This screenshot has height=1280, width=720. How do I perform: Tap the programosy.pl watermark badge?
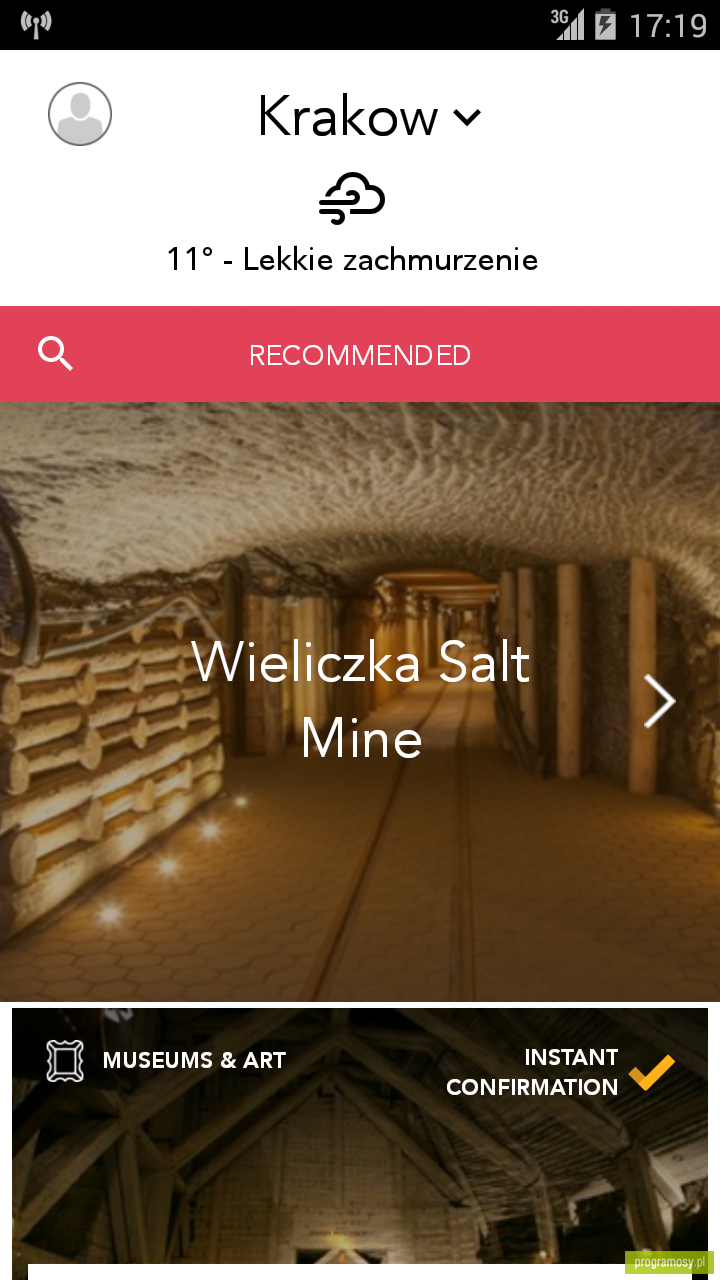[x=669, y=1262]
